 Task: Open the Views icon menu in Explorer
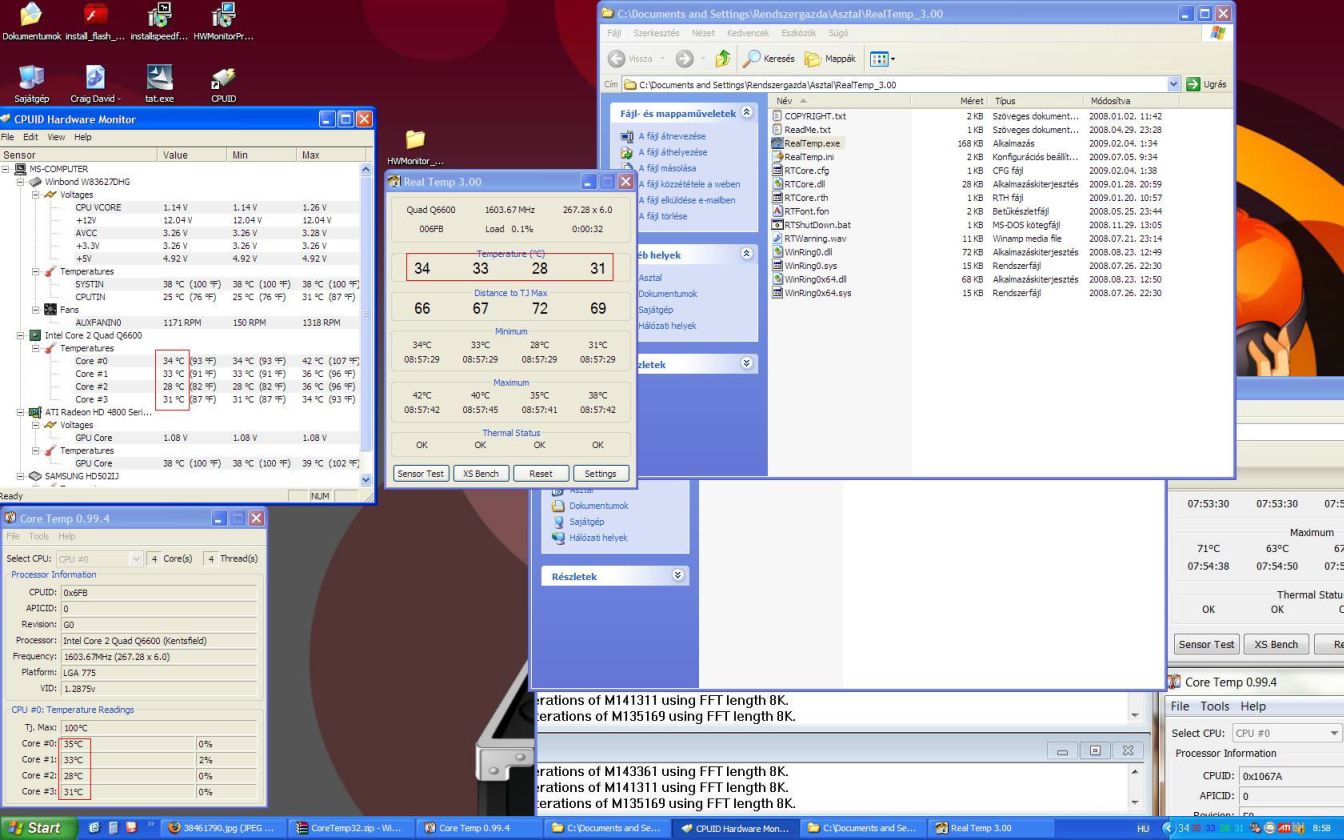pyautogui.click(x=880, y=58)
